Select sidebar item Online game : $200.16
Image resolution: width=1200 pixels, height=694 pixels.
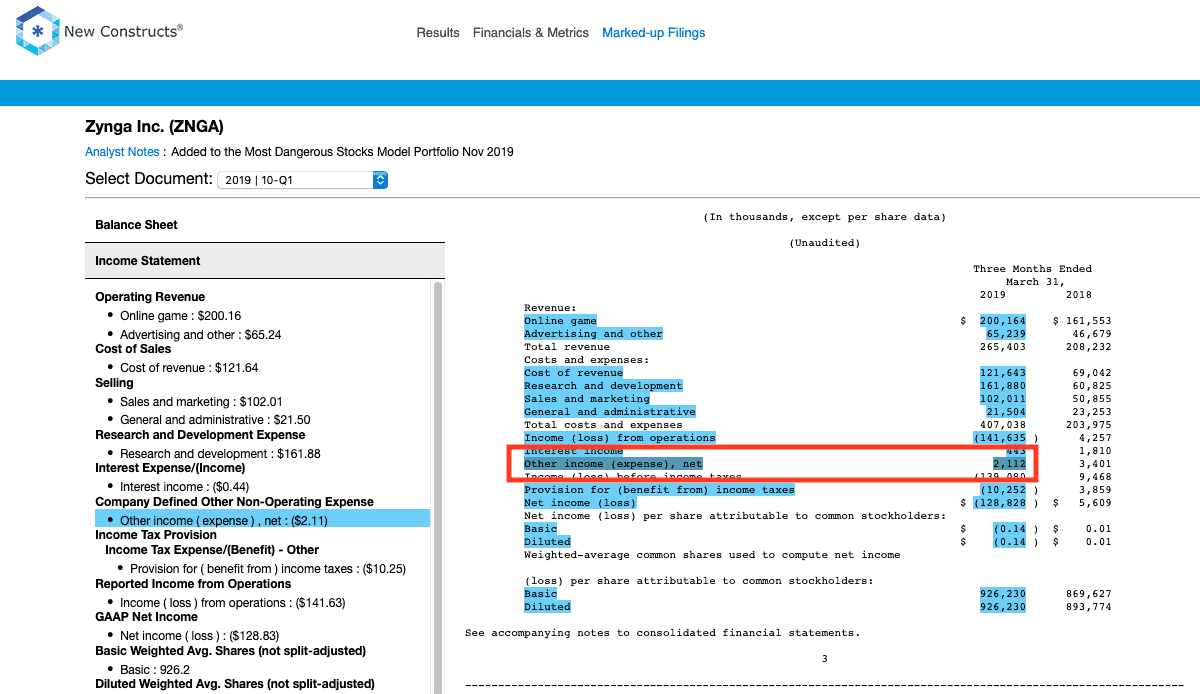180,316
